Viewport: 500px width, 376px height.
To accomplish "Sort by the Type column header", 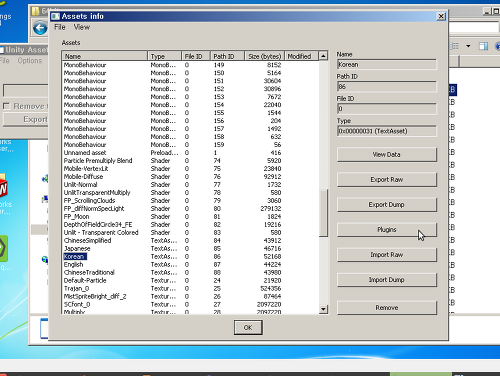I will pos(164,56).
